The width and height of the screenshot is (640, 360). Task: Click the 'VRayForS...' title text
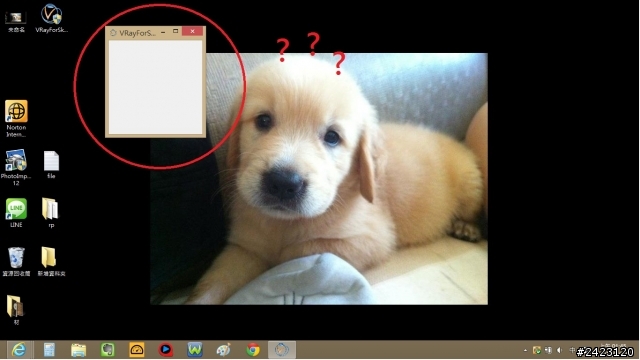tap(138, 33)
